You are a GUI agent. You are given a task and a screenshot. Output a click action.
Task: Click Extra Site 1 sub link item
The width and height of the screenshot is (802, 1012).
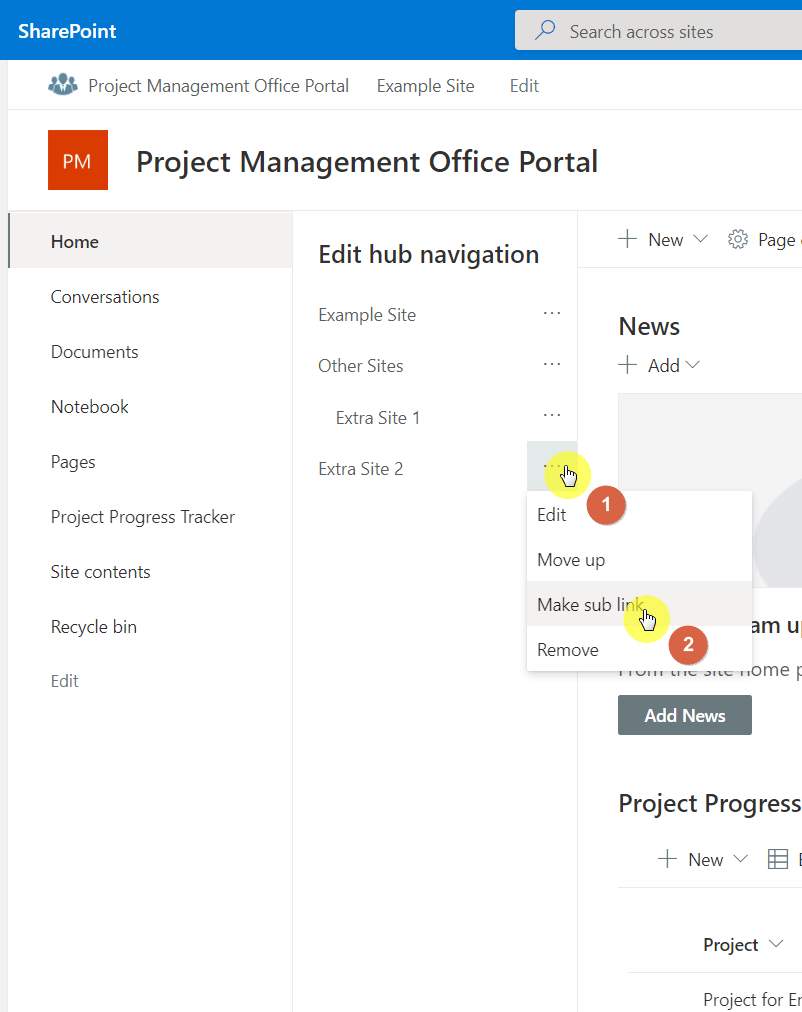click(378, 418)
